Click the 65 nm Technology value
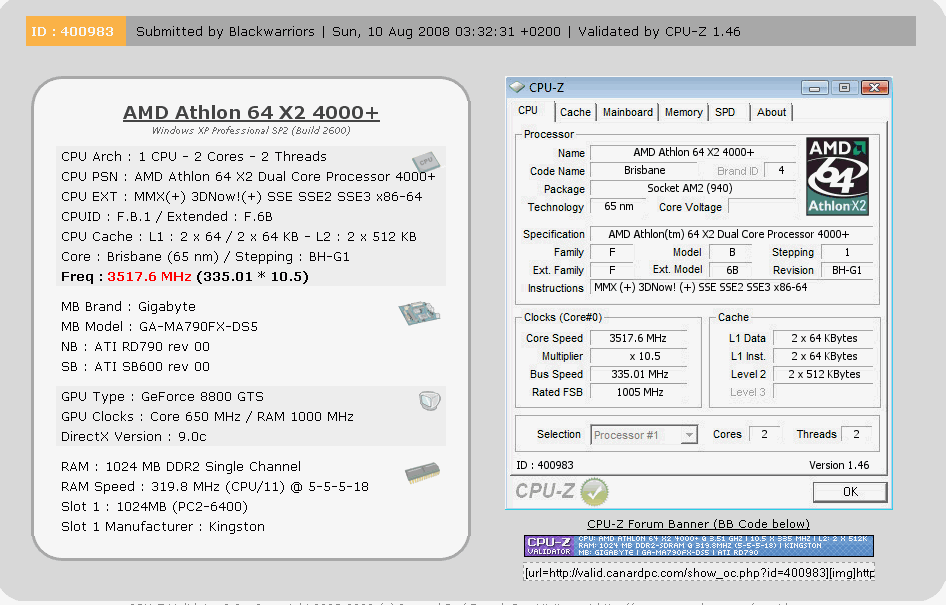 click(619, 207)
